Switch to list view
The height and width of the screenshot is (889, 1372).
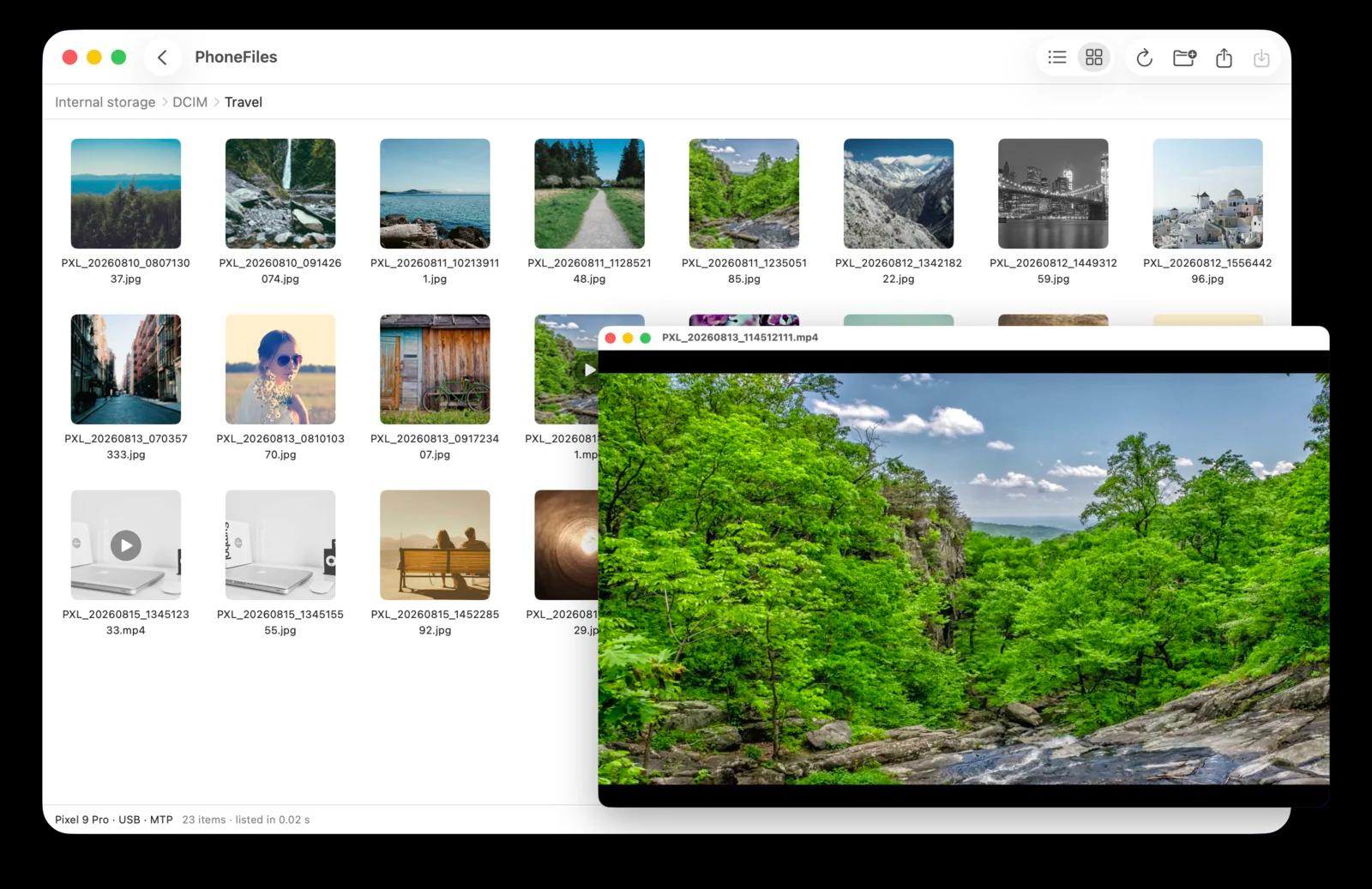[1057, 57]
